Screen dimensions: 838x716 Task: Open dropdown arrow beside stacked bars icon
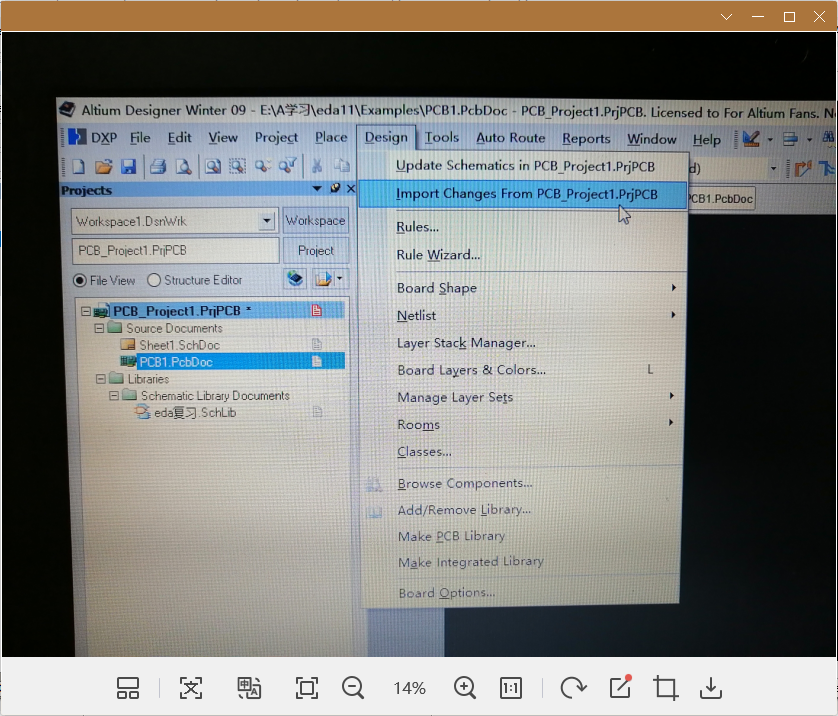pos(809,139)
